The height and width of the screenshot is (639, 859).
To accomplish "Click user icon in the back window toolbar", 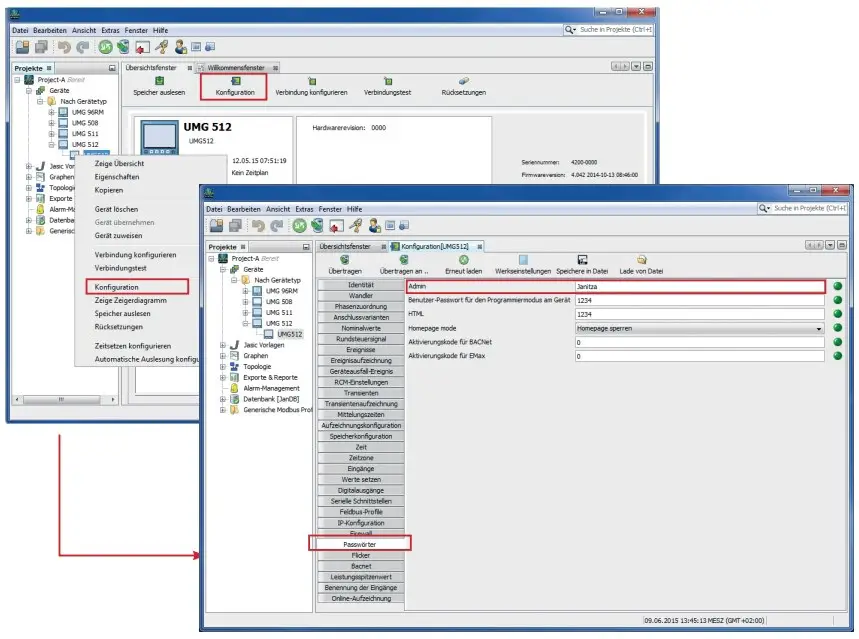I will point(181,47).
